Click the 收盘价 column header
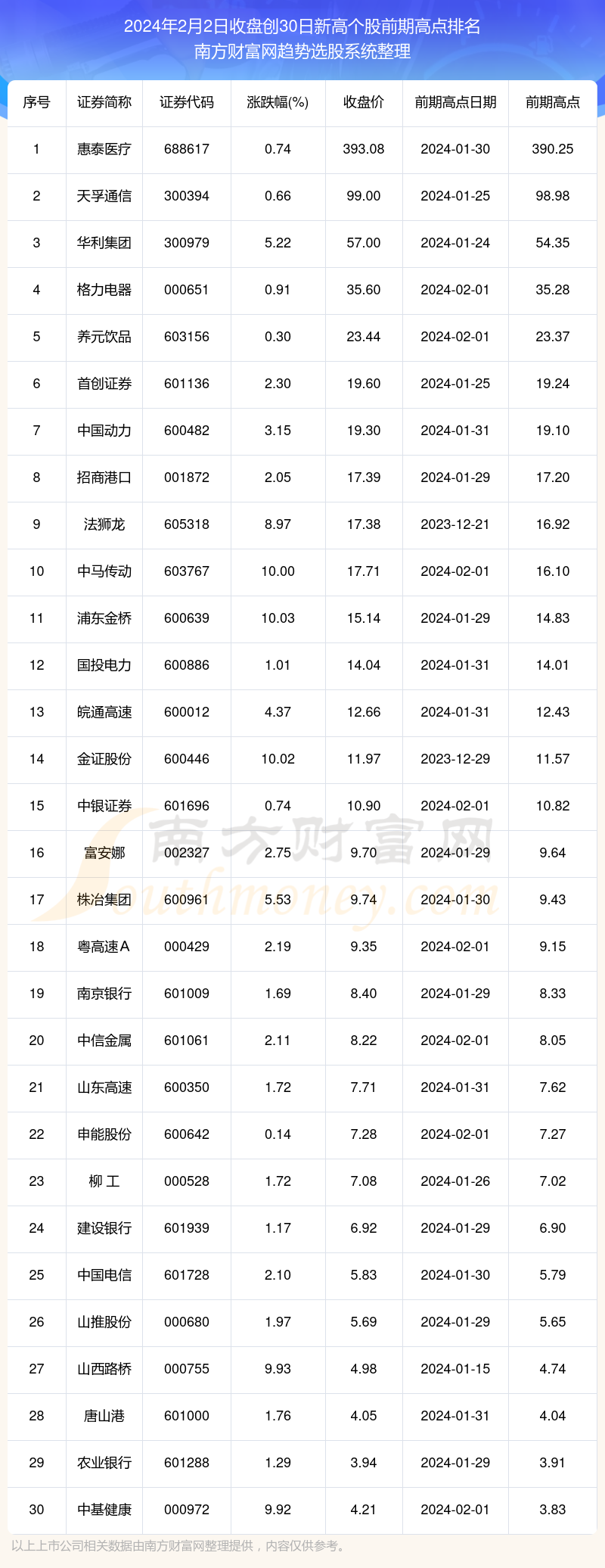 pyautogui.click(x=364, y=102)
